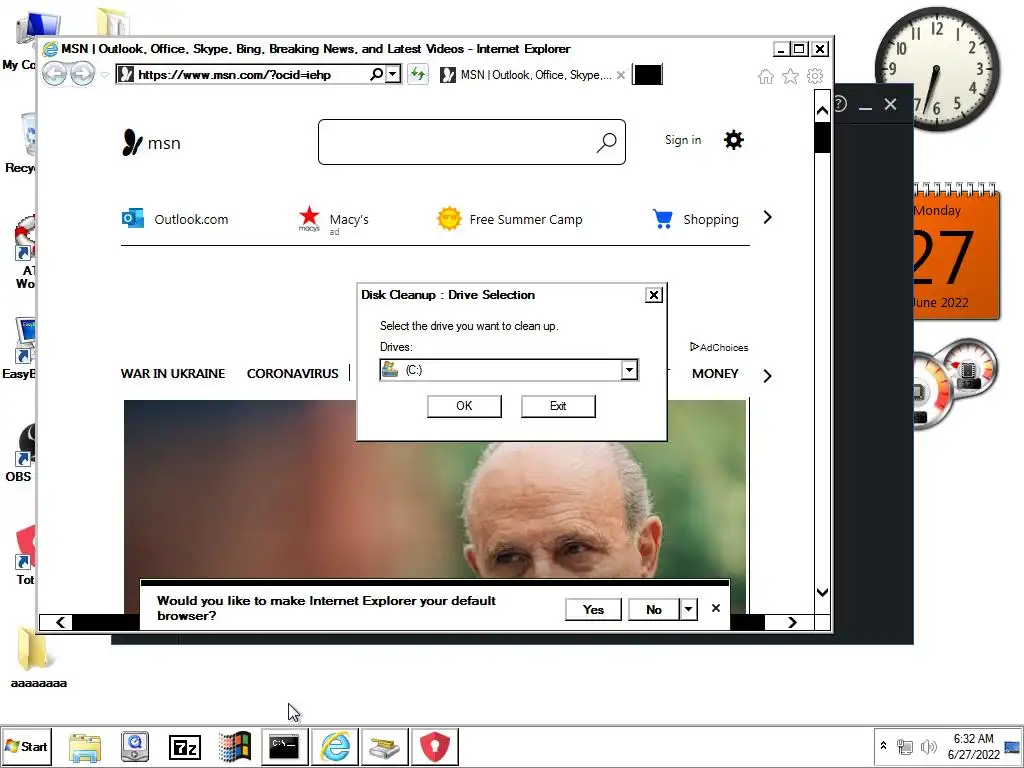Select the OBS desktop shortcut
Screen dimensions: 1024x768
pyautogui.click(x=20, y=453)
